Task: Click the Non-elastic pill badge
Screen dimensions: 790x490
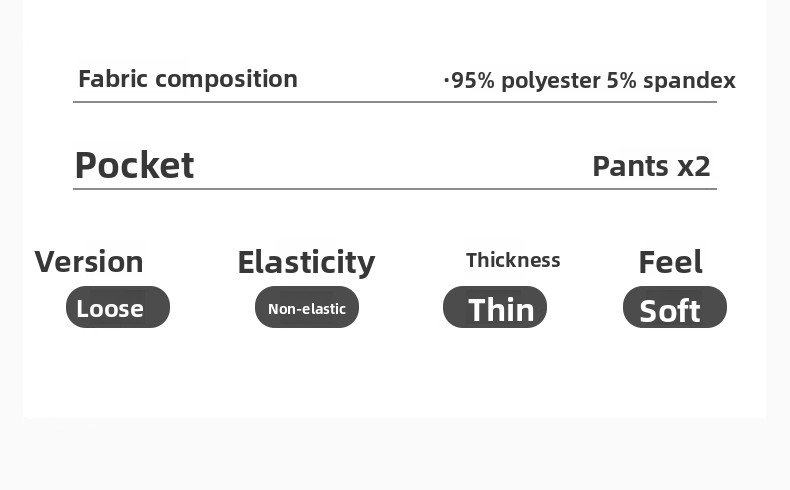Action: coord(307,307)
